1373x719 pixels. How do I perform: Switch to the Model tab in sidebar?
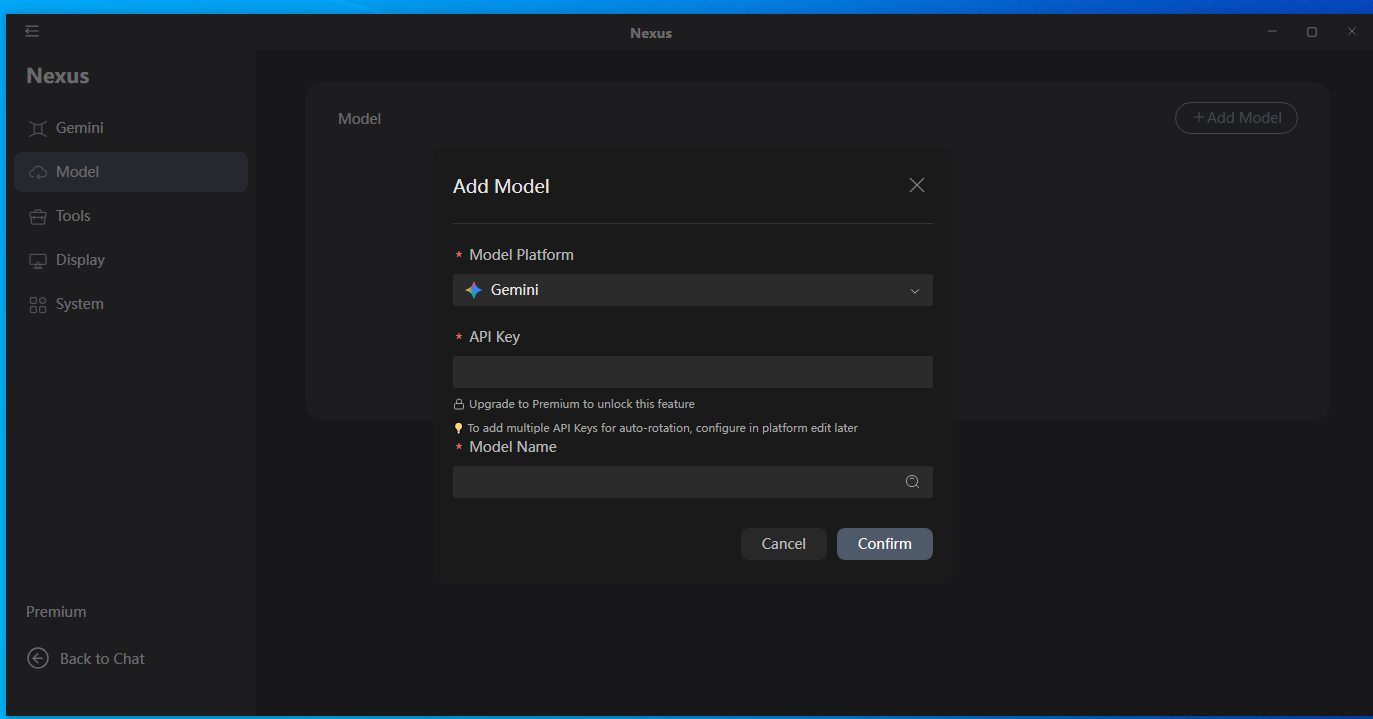click(x=75, y=171)
